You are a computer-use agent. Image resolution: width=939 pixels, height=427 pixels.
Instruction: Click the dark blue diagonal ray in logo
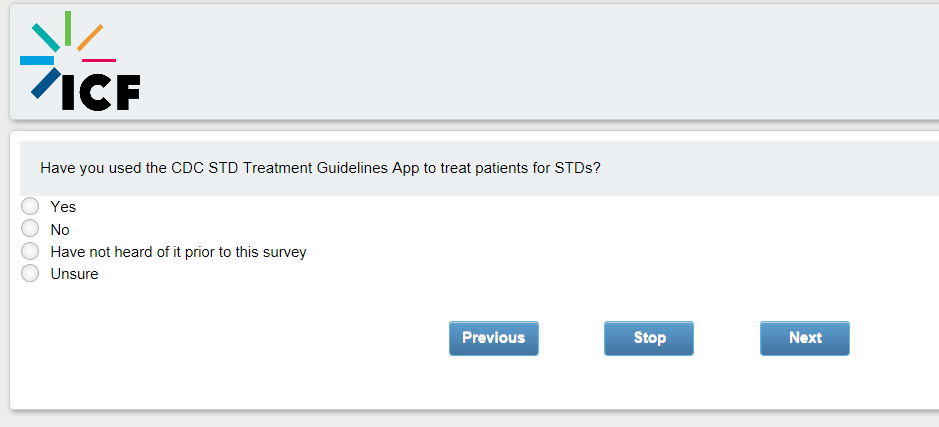click(45, 83)
